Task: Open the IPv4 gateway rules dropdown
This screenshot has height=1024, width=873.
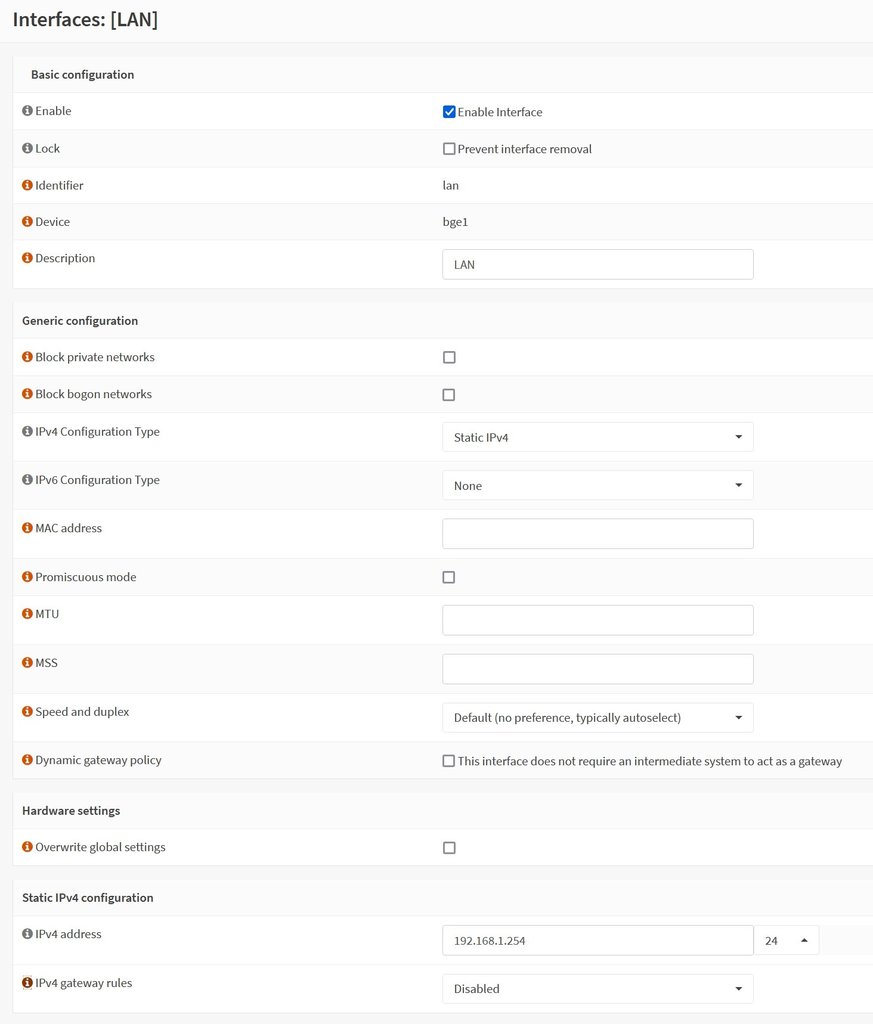Action: coord(597,989)
